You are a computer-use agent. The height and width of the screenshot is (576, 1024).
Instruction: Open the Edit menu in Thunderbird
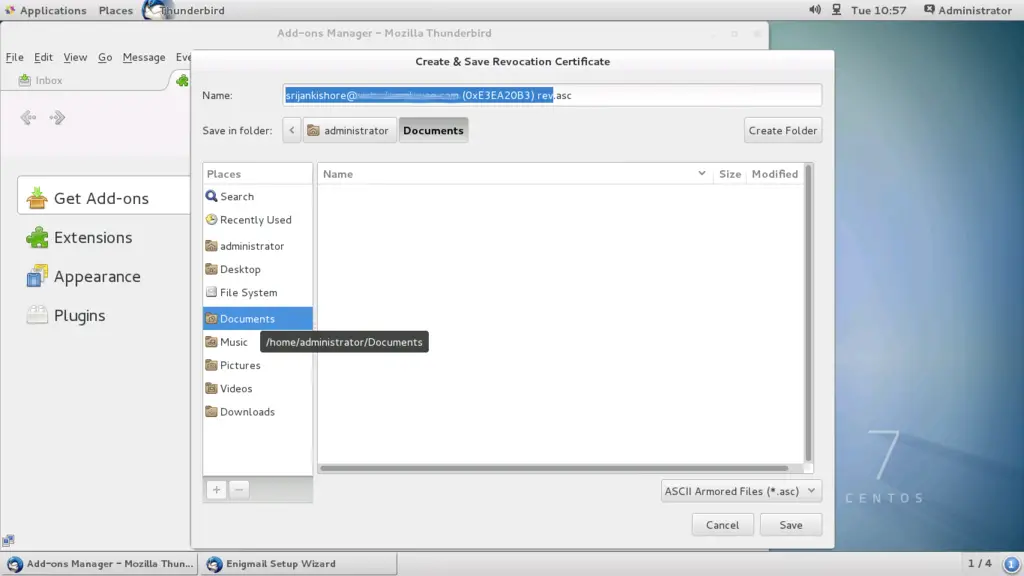[43, 57]
